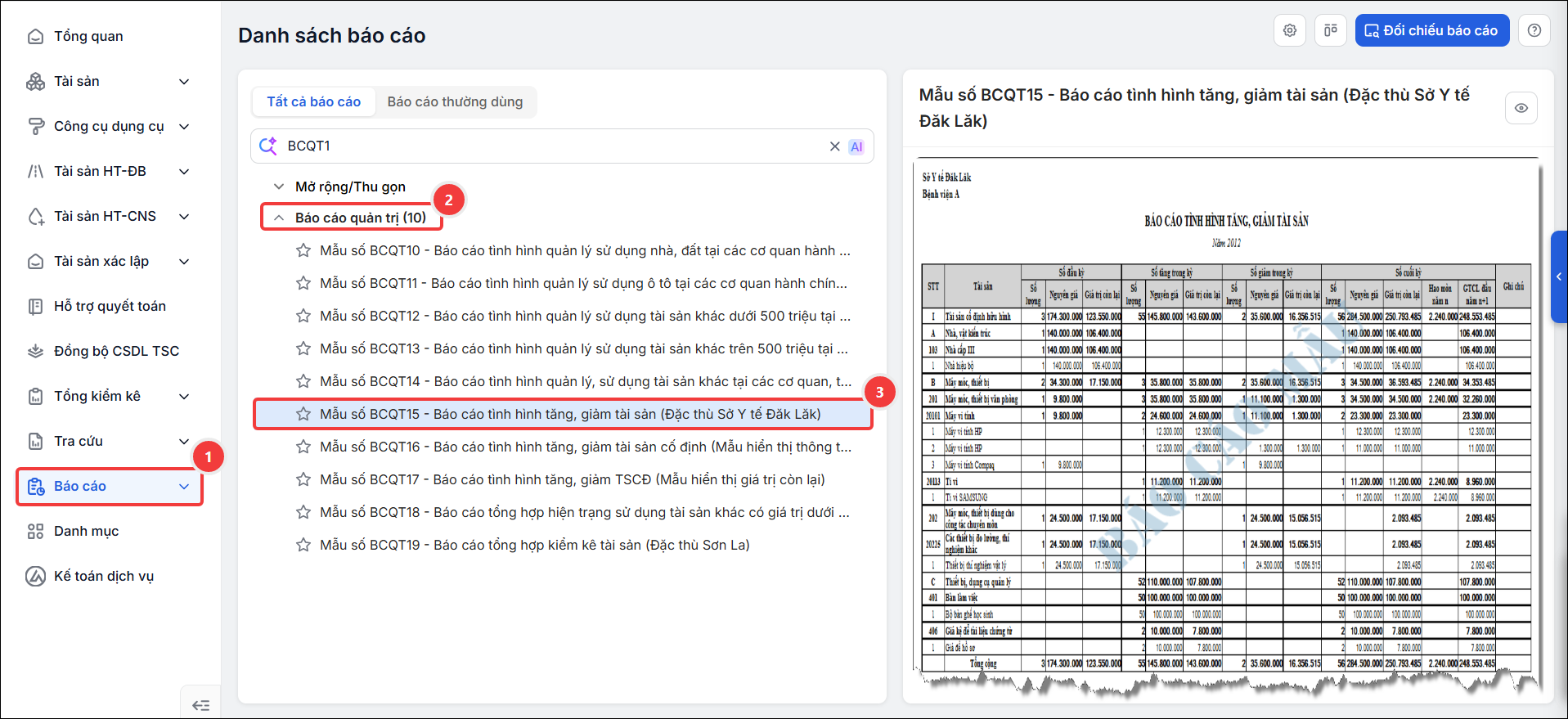Expand the Tài sản HT-ĐB chevron

coord(184,171)
